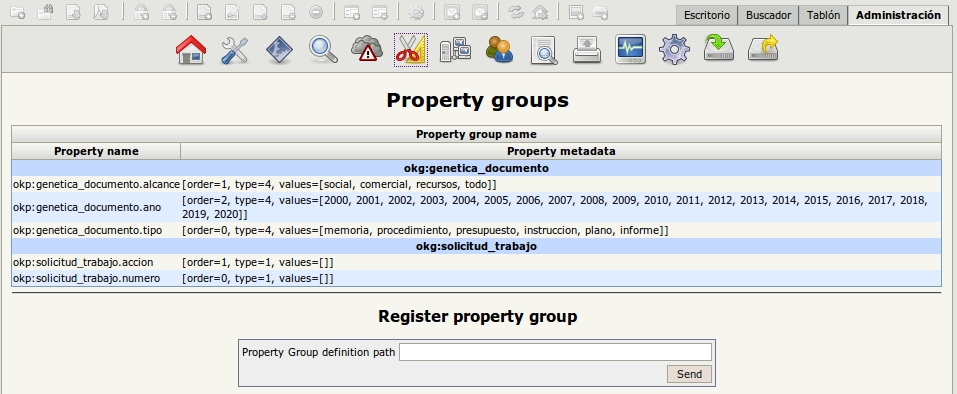Open the gear cog admin icon
Screen dimensions: 957x394
[x=674, y=50]
